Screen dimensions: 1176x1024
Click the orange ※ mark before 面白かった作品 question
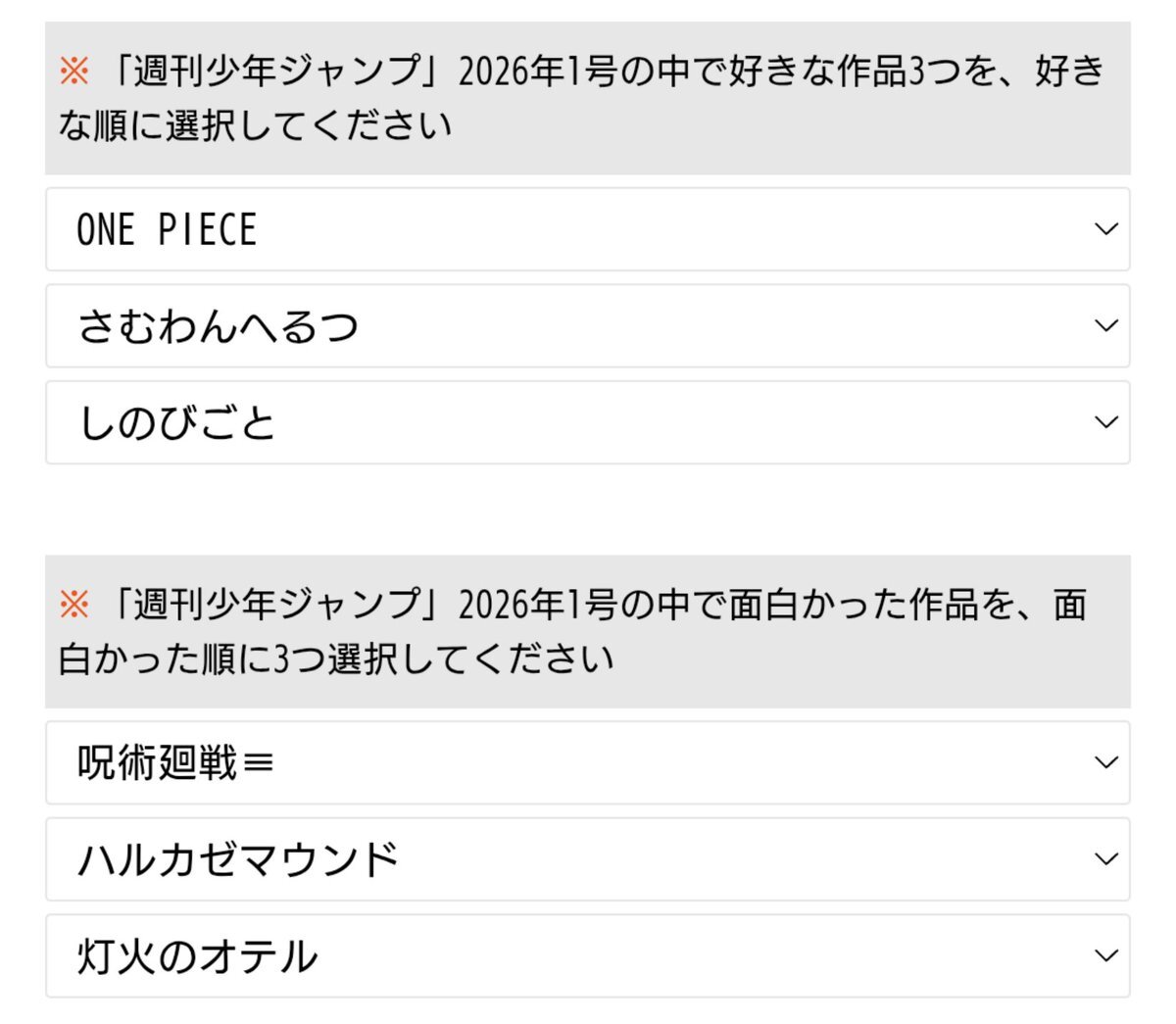click(74, 605)
